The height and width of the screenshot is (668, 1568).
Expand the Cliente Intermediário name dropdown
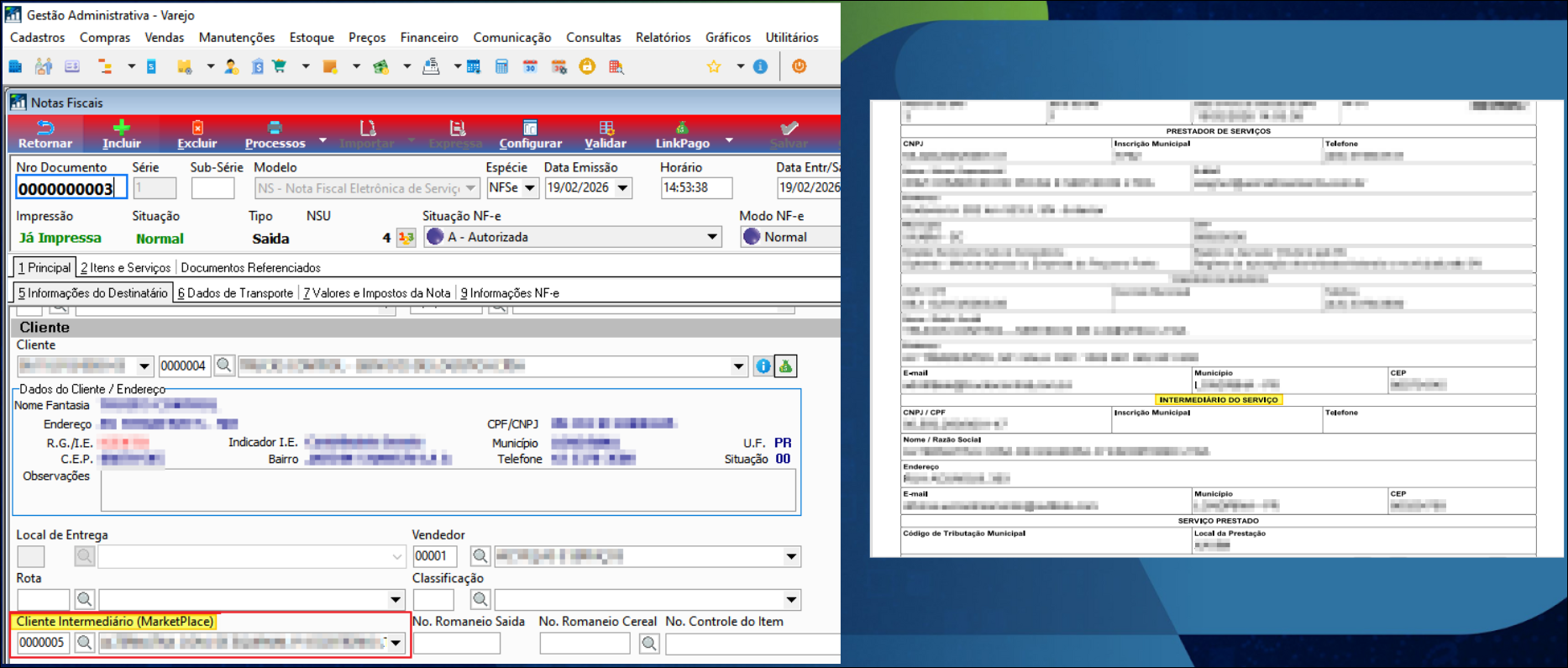click(396, 643)
